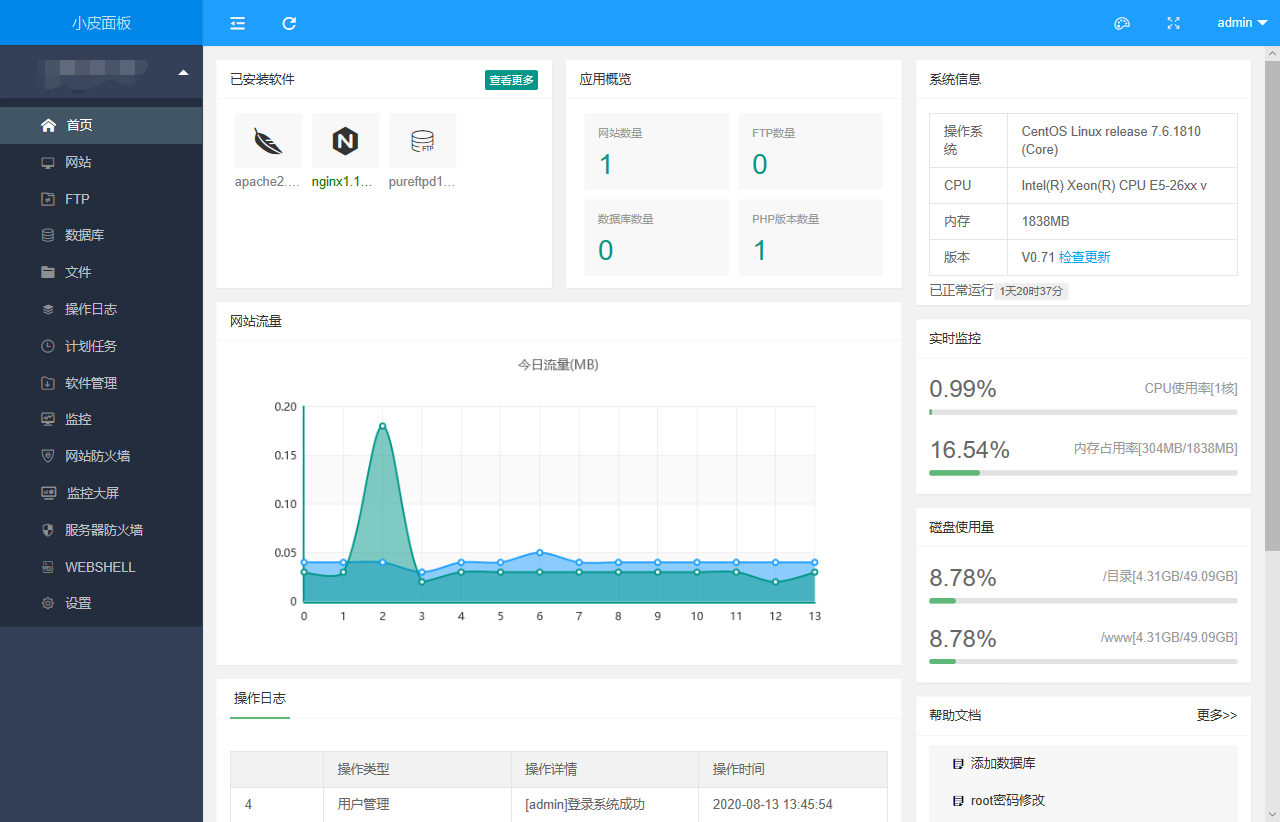This screenshot has width=1280, height=822.
Task: Click the 检查更新 link
Action: point(1084,257)
